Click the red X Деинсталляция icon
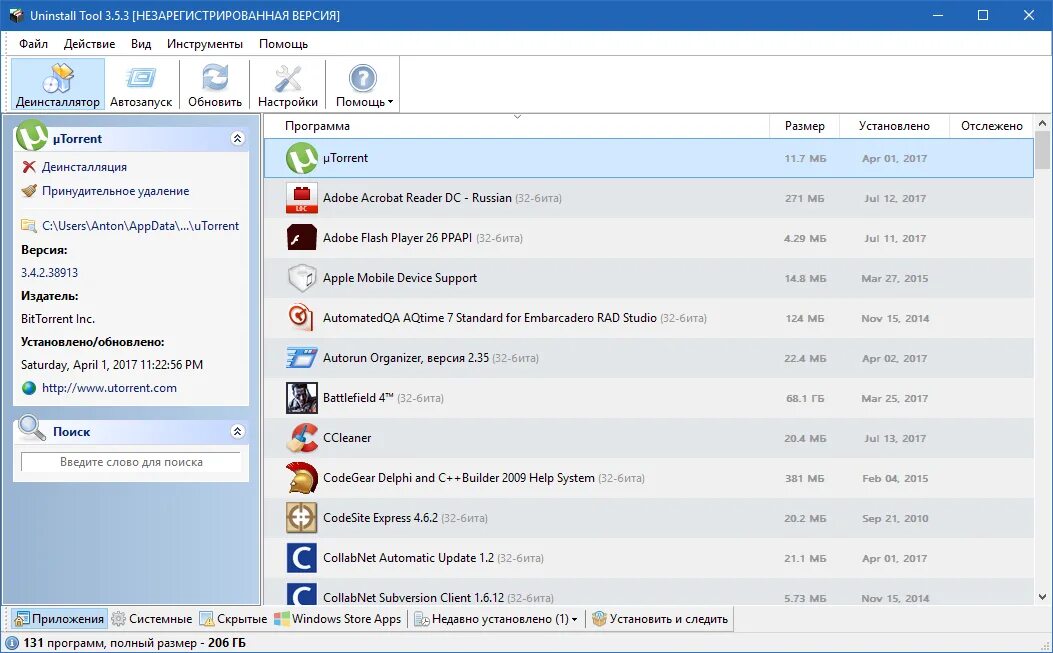The height and width of the screenshot is (653, 1053). [x=28, y=167]
